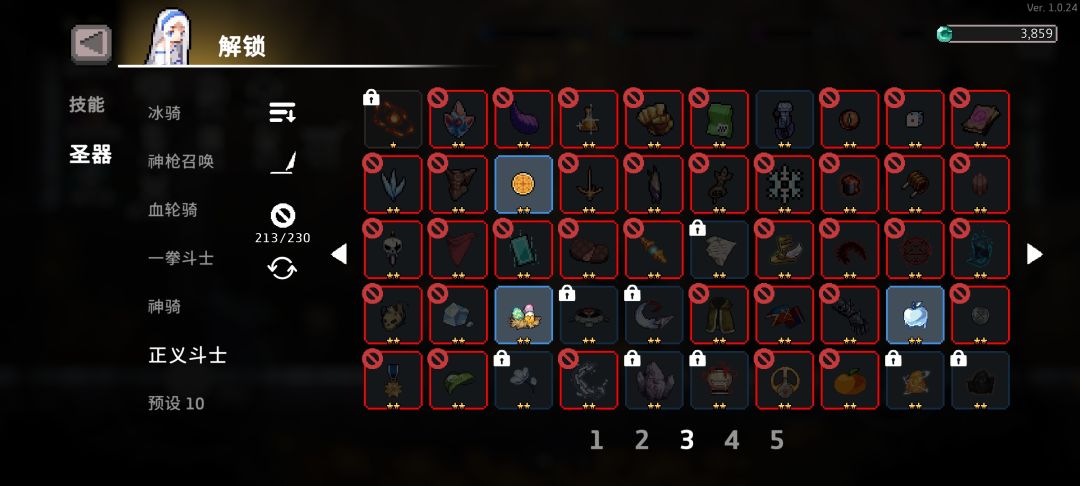Switch to the 圣器 tab
This screenshot has width=1080, height=486.
pyautogui.click(x=90, y=154)
